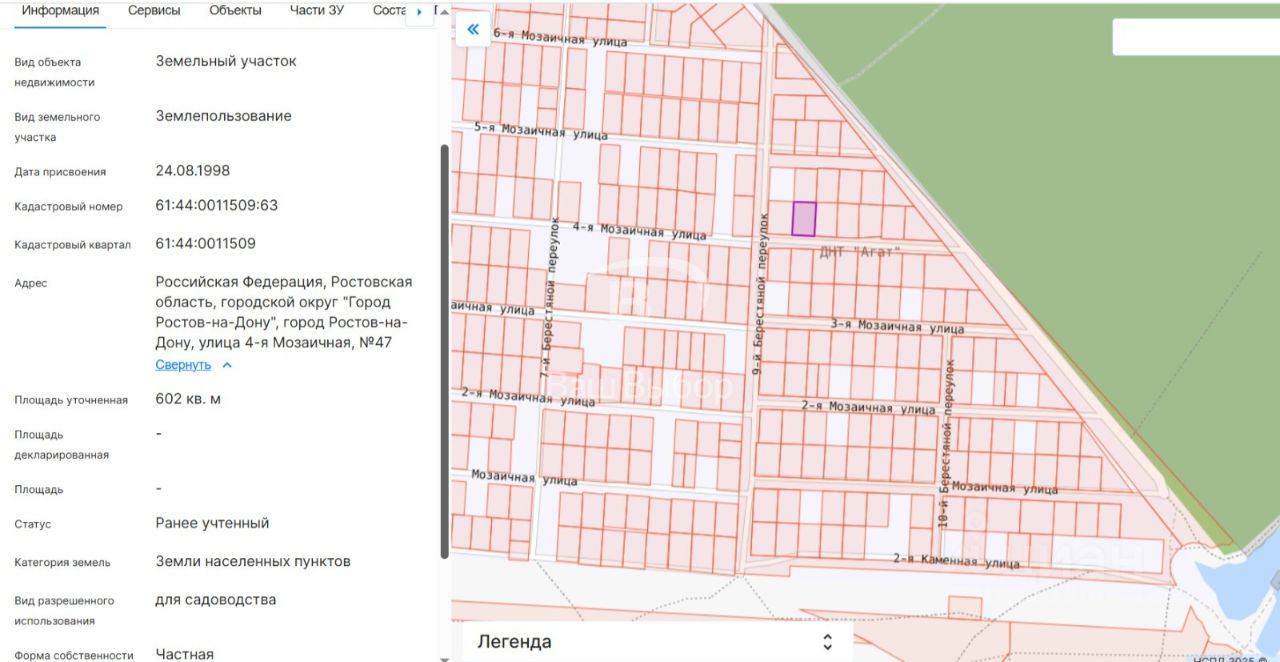Switch to the Сервисы tab
Viewport: 1280px width, 662px height.
154,10
